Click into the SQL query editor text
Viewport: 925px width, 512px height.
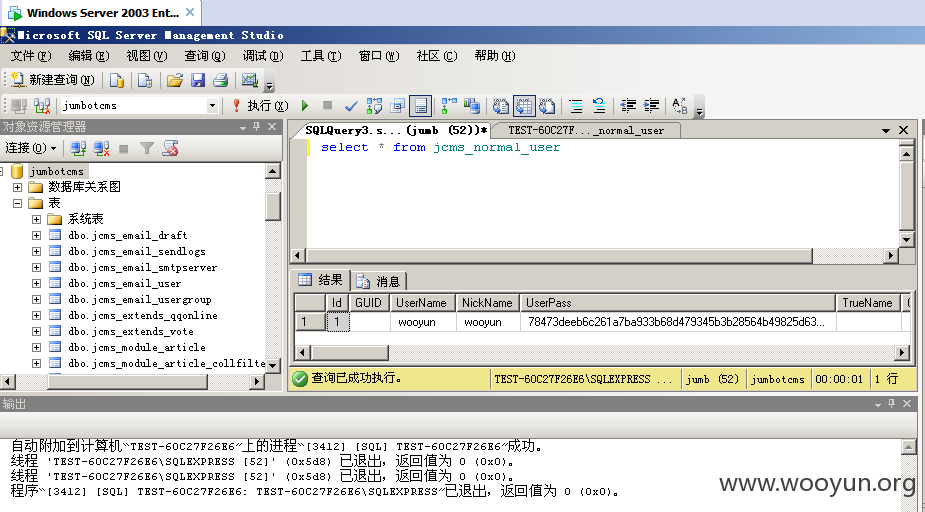[x=440, y=147]
